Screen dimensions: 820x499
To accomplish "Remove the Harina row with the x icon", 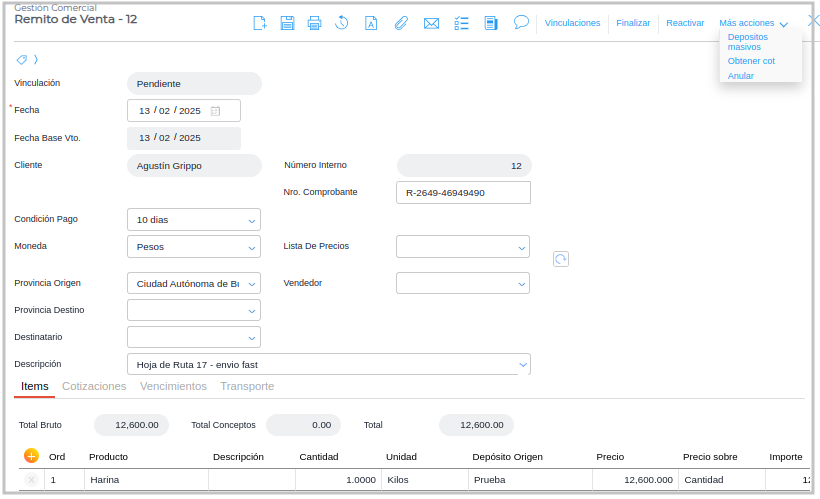I will click(31, 480).
